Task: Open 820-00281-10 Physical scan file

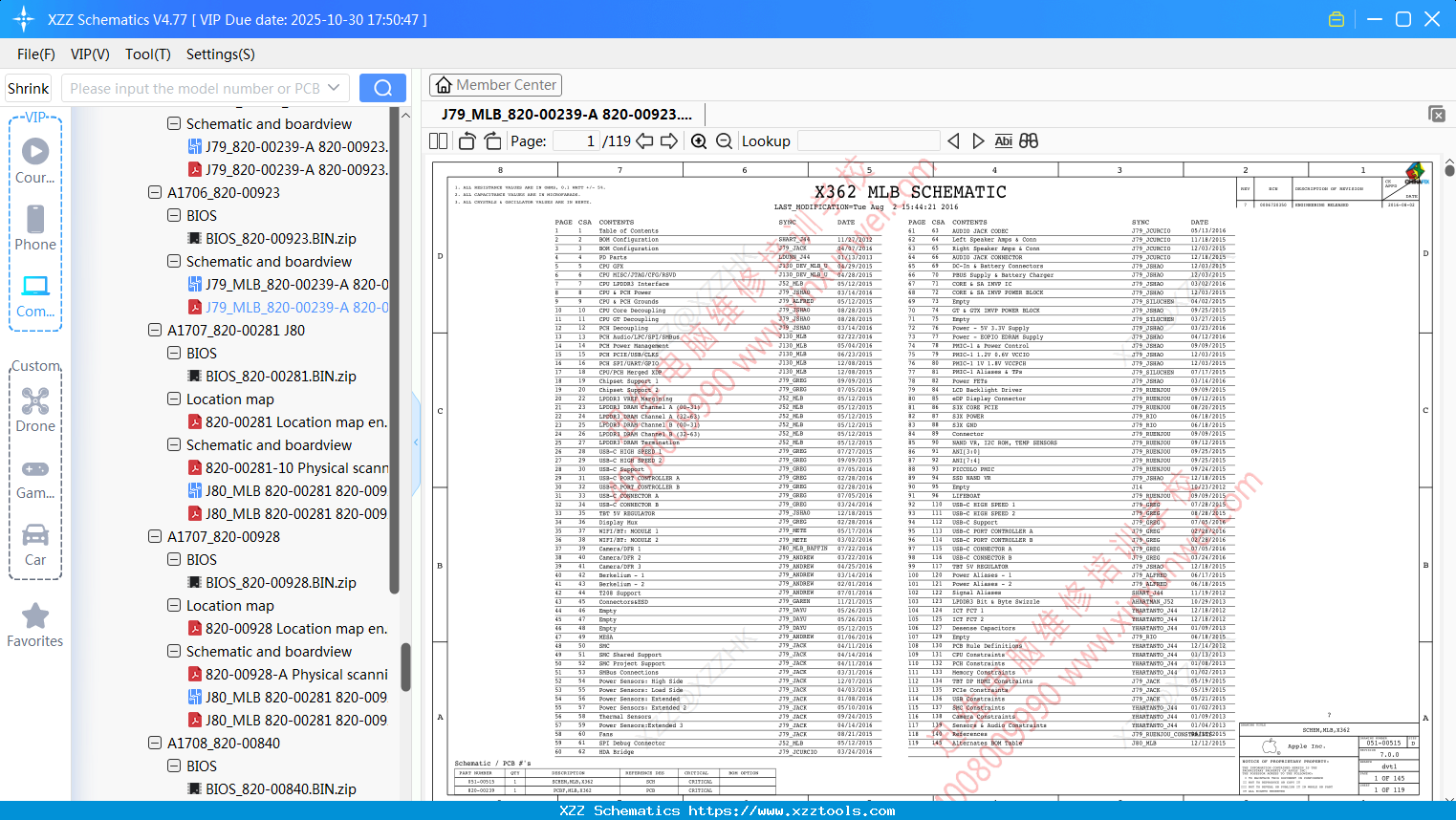Action: tap(288, 467)
